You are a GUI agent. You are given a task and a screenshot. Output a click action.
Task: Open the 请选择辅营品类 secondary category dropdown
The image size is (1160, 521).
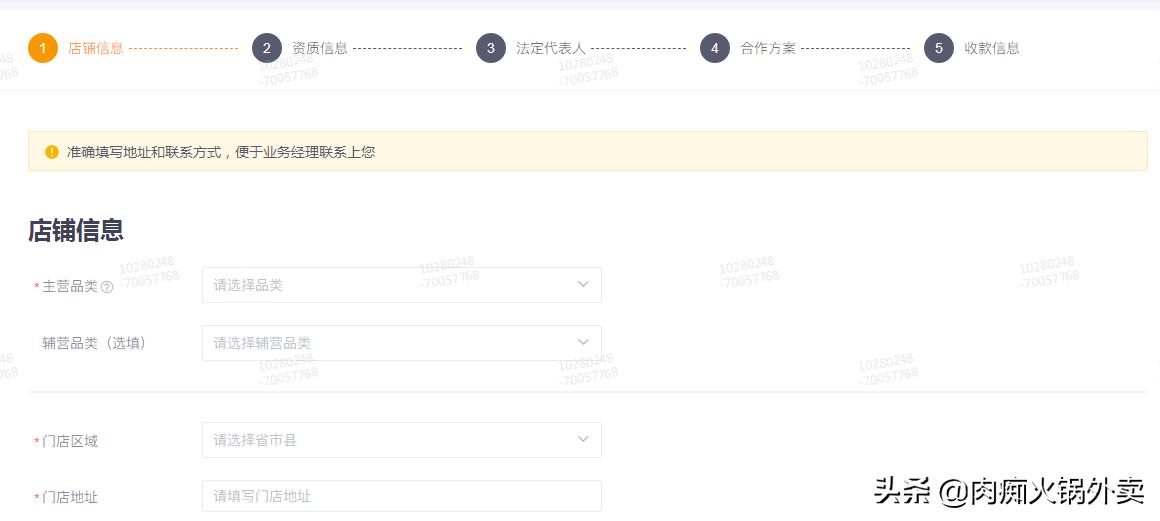pos(390,343)
